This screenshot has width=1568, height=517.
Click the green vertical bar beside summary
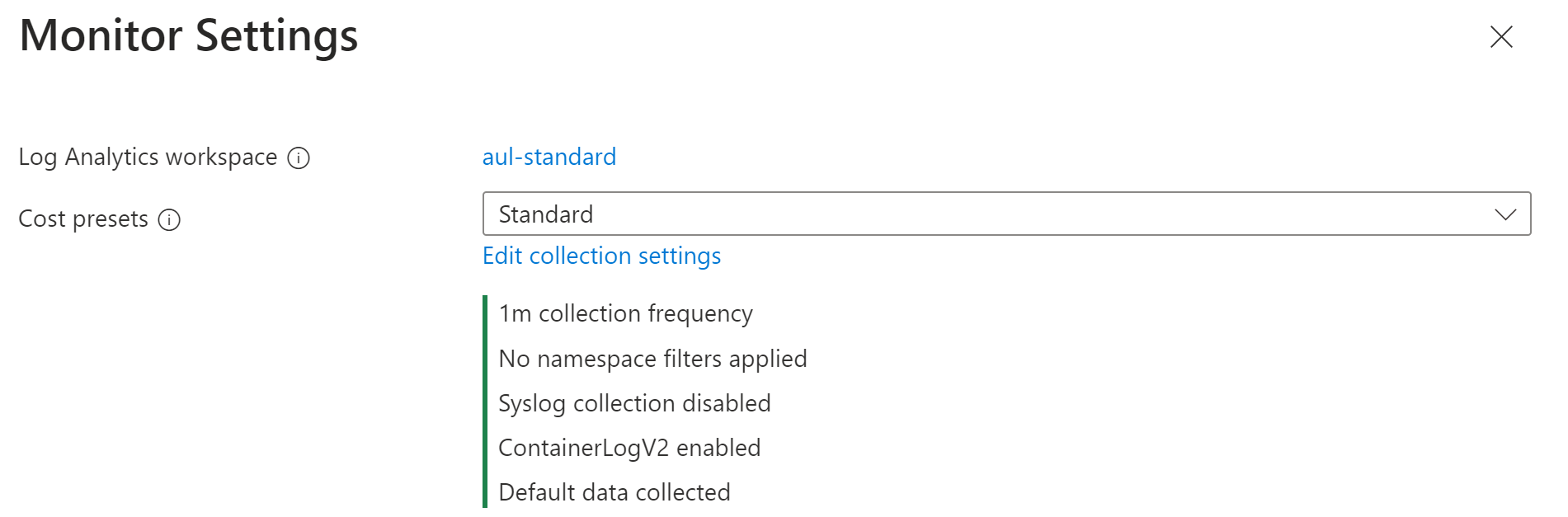(485, 402)
